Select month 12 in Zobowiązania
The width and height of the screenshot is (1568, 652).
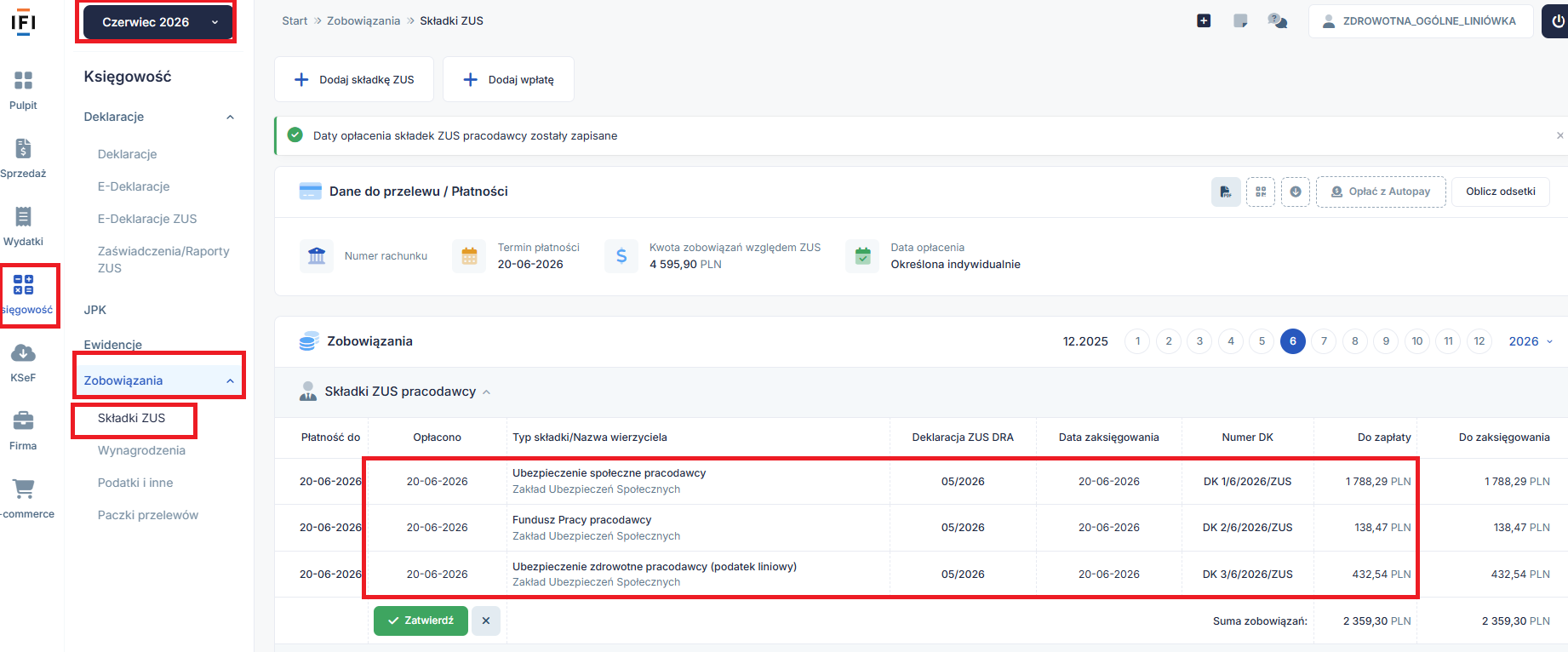[1479, 341]
